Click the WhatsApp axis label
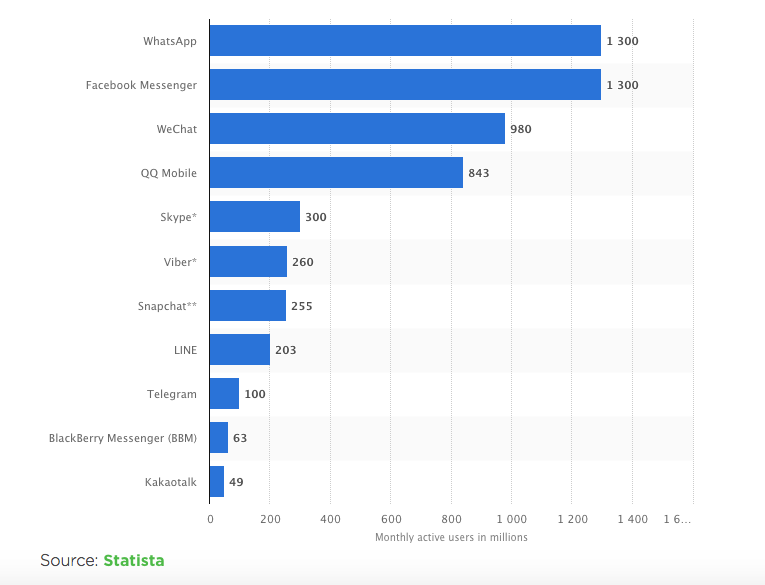This screenshot has height=585, width=765. [x=170, y=41]
